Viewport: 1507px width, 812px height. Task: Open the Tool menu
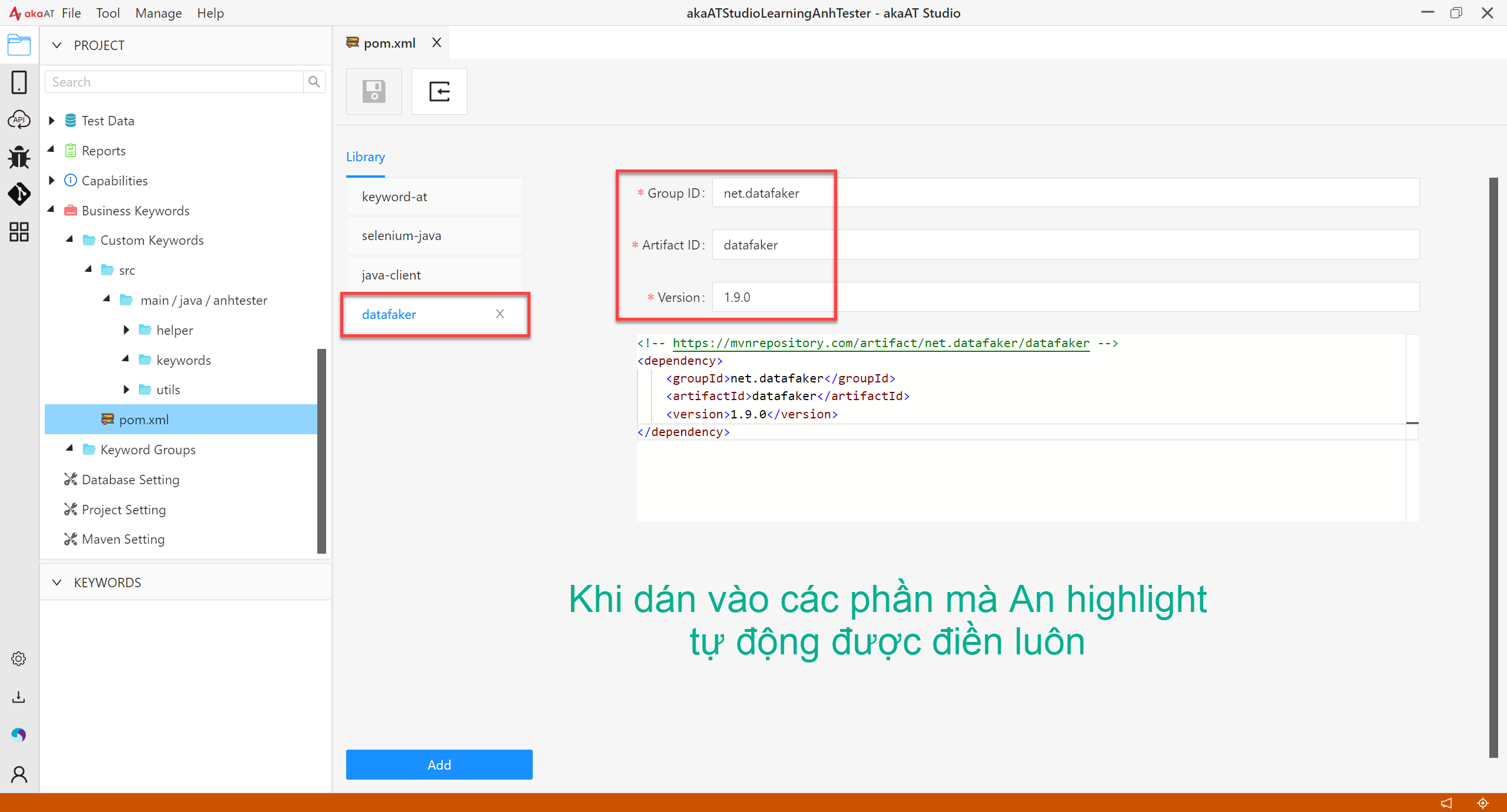click(108, 13)
